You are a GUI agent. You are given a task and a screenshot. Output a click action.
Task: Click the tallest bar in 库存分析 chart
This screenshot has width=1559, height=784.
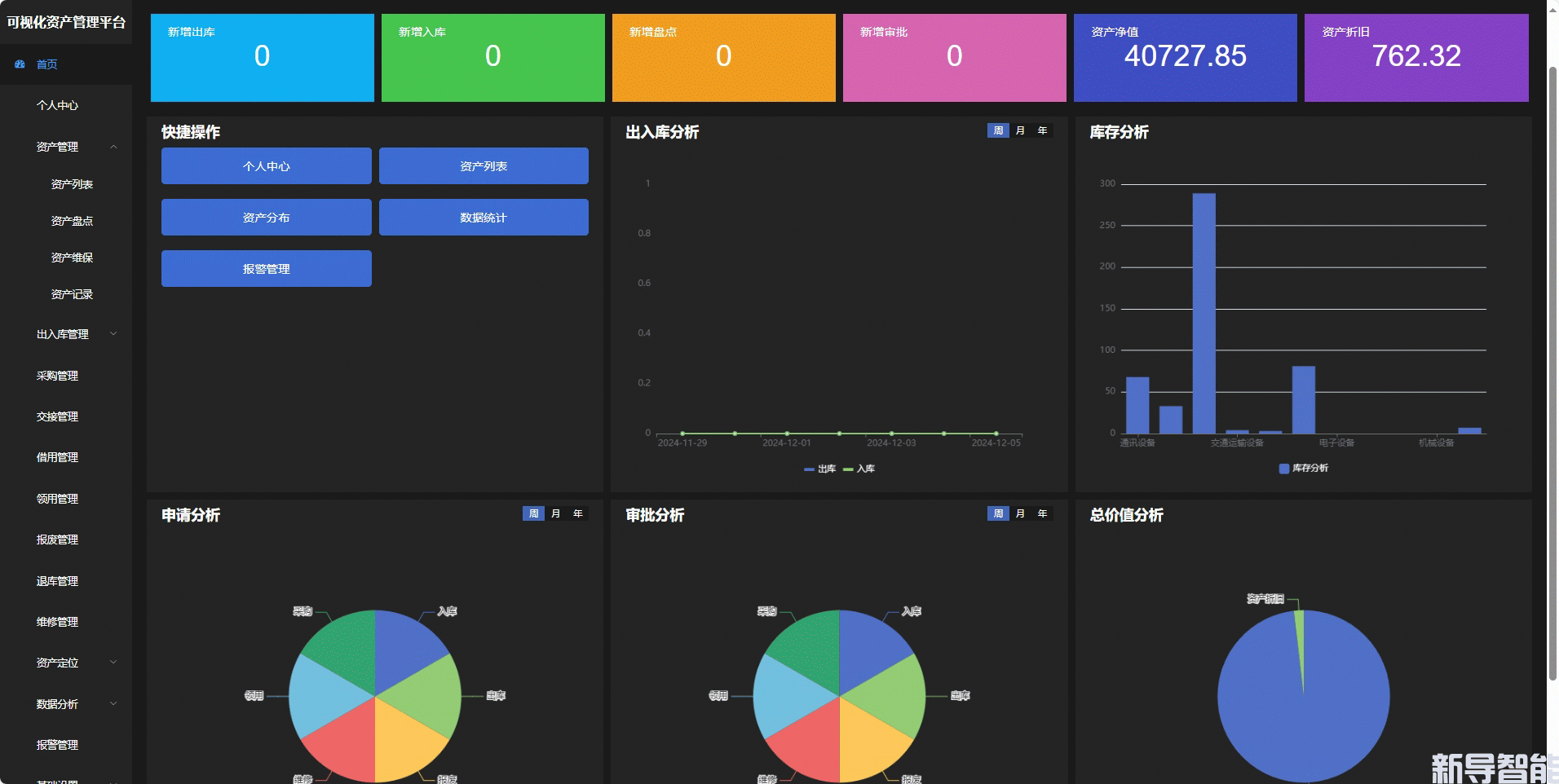(1203, 314)
